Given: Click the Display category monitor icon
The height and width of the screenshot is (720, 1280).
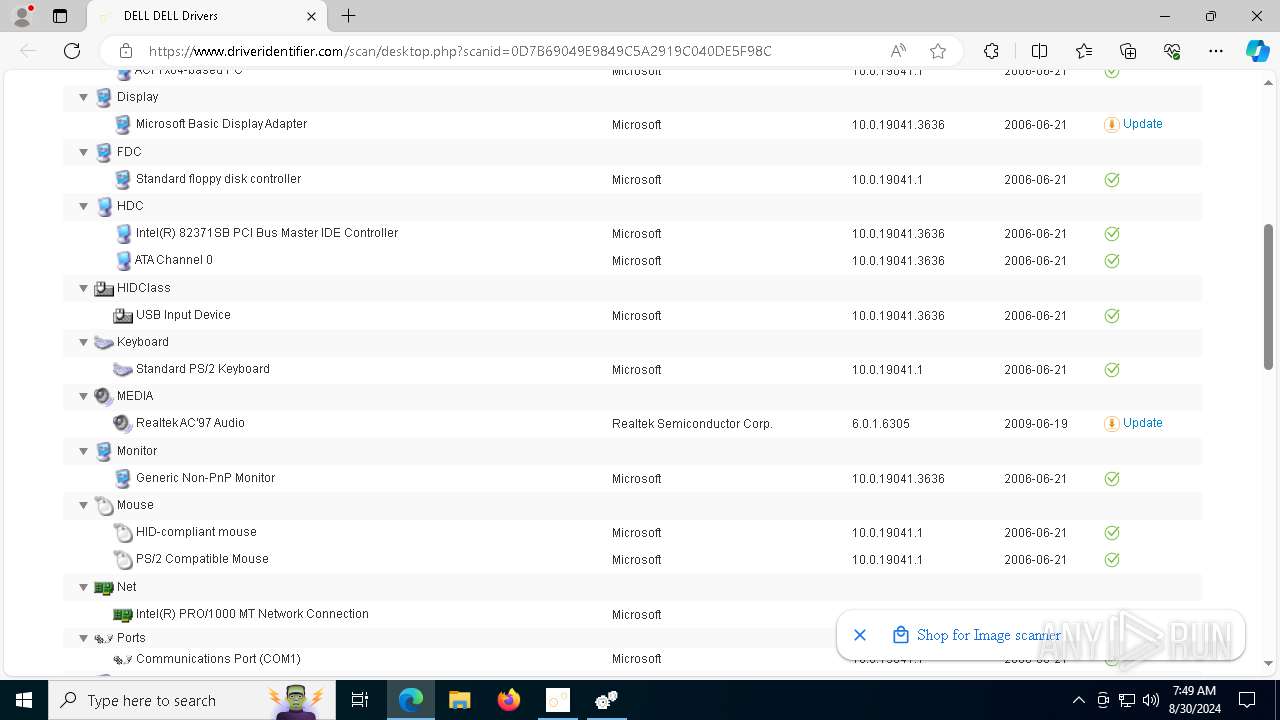Looking at the screenshot, I should pyautogui.click(x=104, y=97).
